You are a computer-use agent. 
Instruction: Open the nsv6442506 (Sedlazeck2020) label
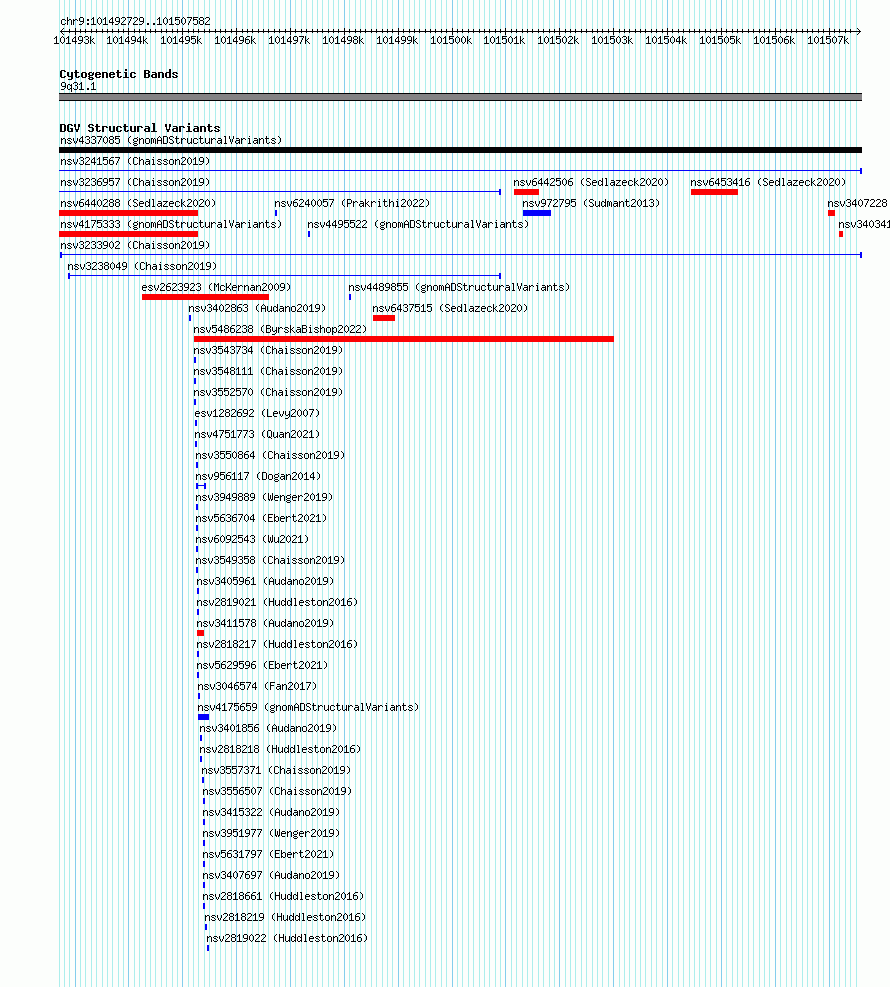coord(591,182)
